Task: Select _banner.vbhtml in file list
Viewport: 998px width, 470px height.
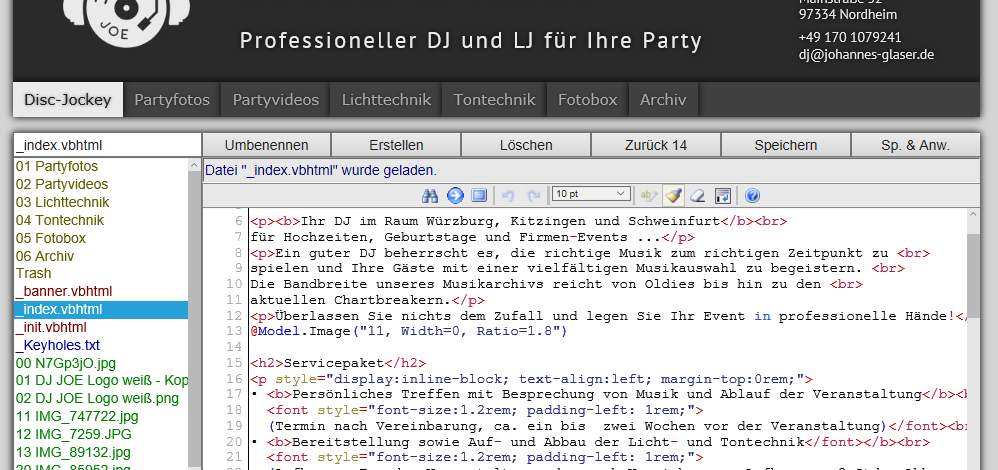Action: tap(101, 292)
